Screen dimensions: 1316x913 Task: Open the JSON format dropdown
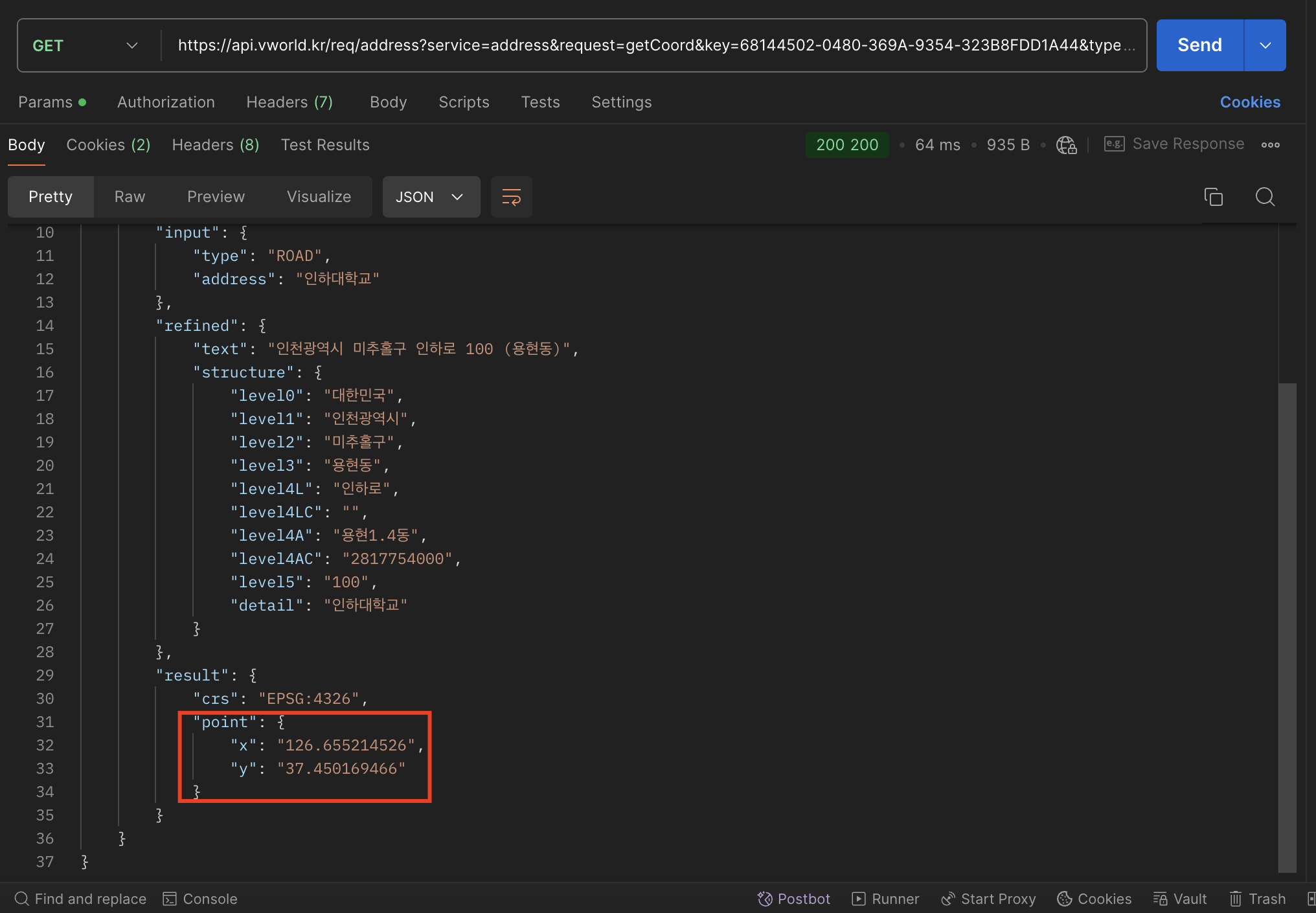click(x=431, y=197)
